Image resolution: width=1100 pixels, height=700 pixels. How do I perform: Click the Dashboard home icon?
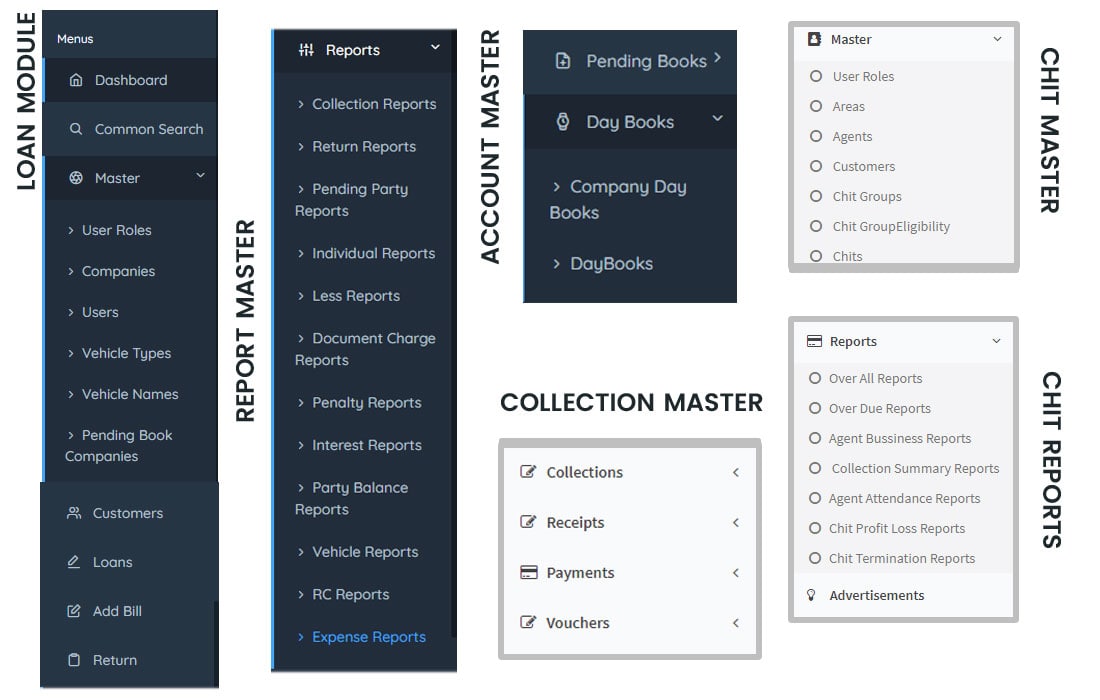click(x=76, y=80)
